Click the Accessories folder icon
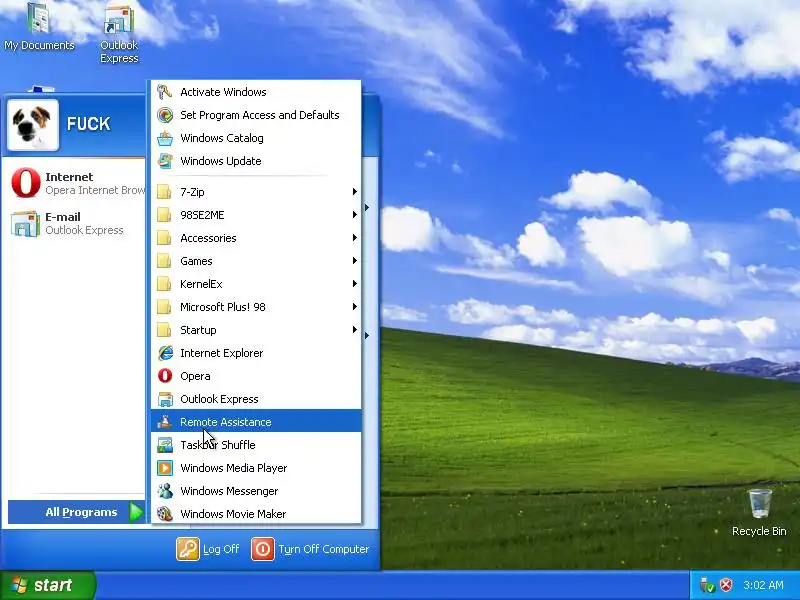This screenshot has height=600, width=800. (164, 238)
